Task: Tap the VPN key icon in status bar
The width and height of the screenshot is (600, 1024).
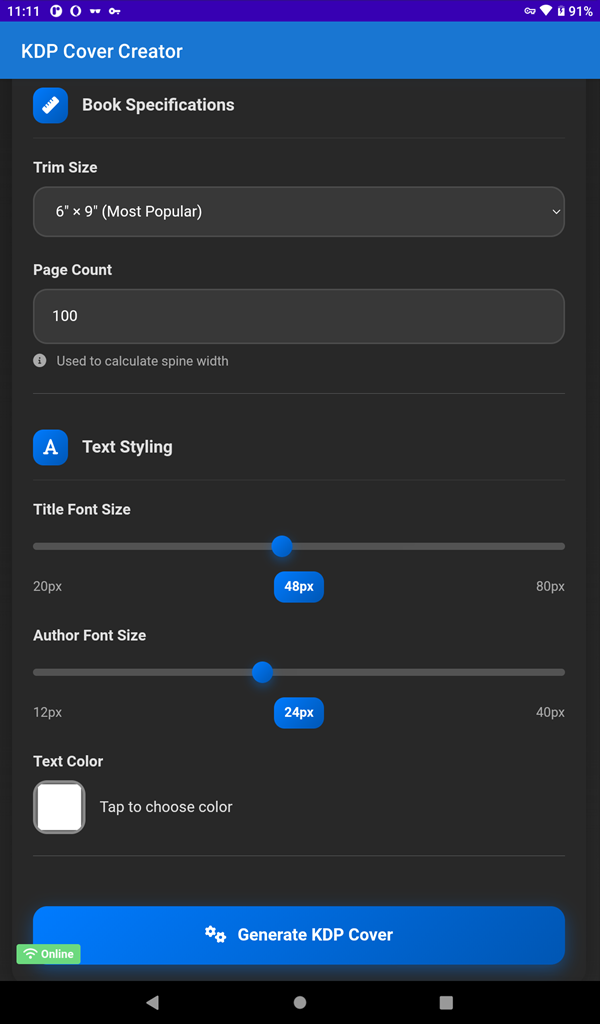Action: [530, 11]
